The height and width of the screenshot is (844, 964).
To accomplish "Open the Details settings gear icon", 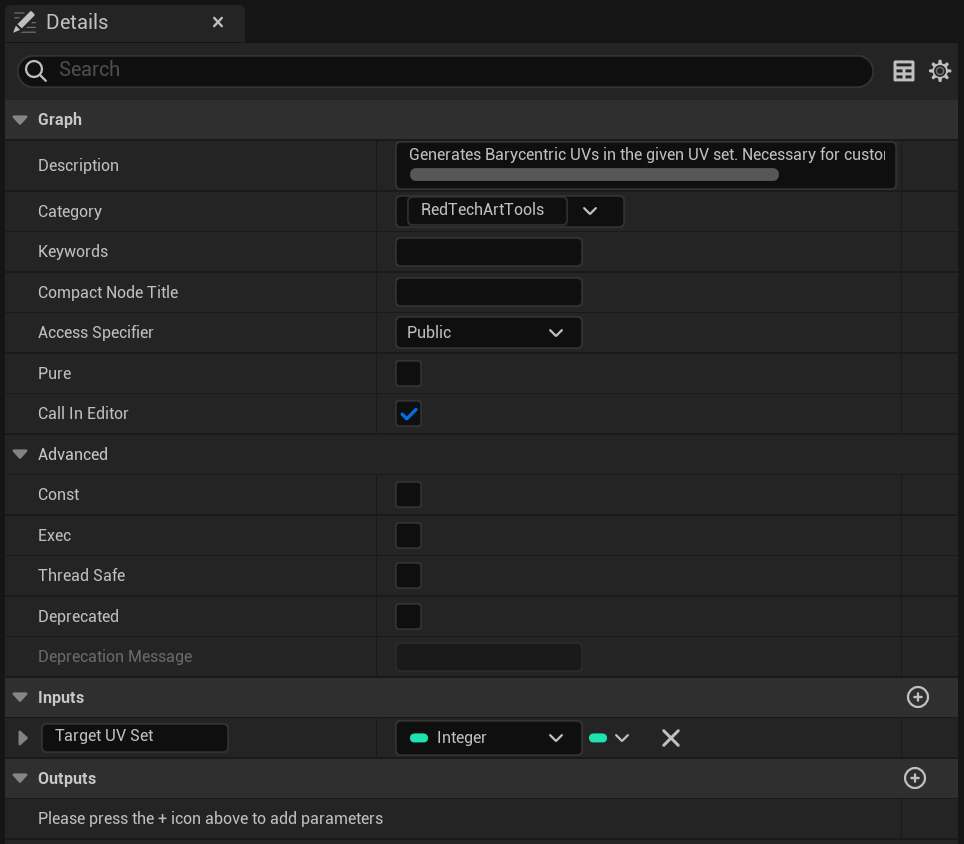I will 940,71.
